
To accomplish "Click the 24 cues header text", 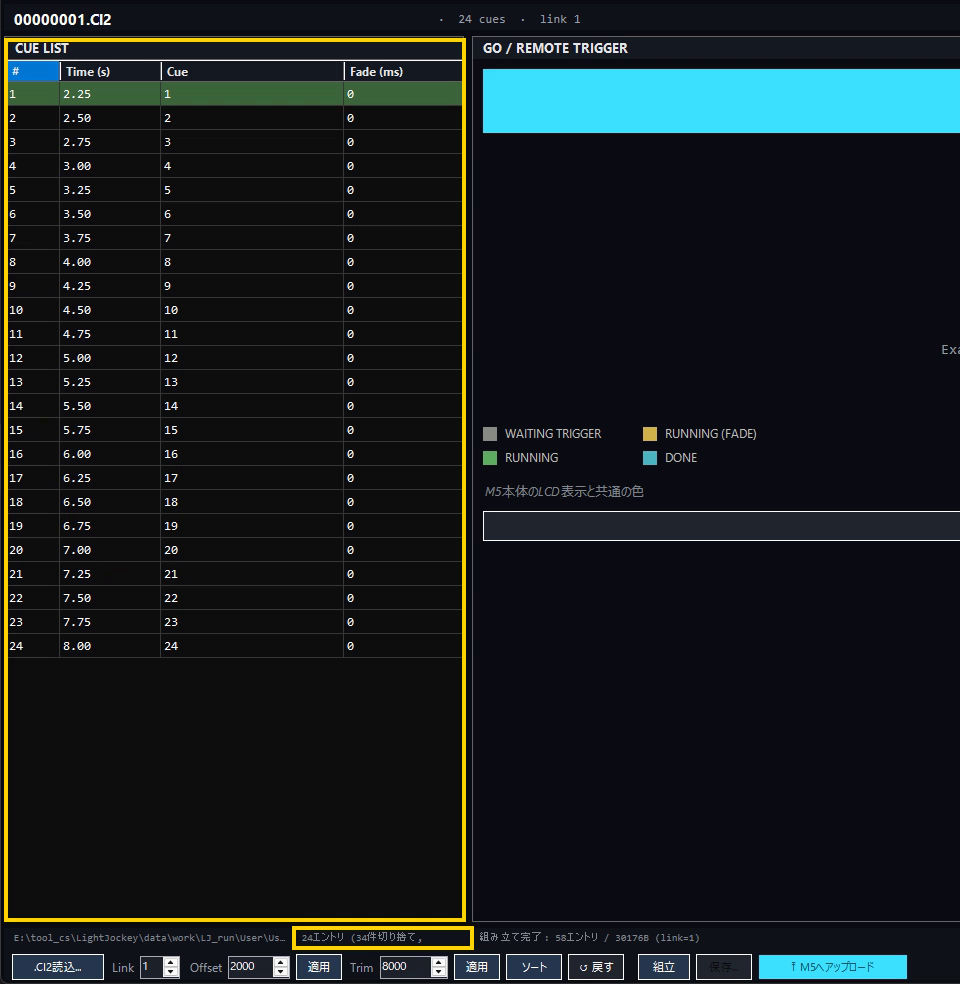I will [482, 19].
